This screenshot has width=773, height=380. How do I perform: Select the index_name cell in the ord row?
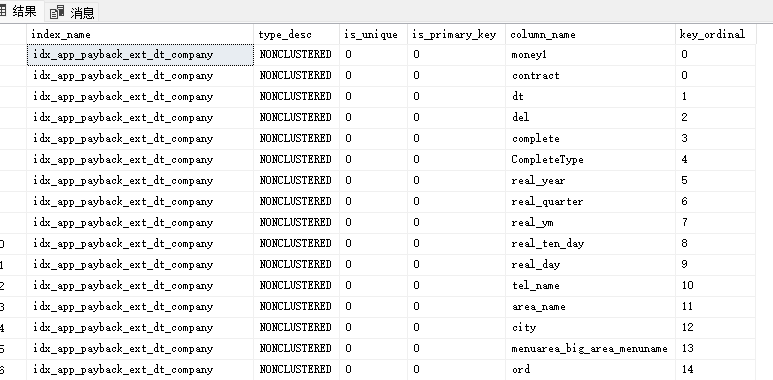141,370
